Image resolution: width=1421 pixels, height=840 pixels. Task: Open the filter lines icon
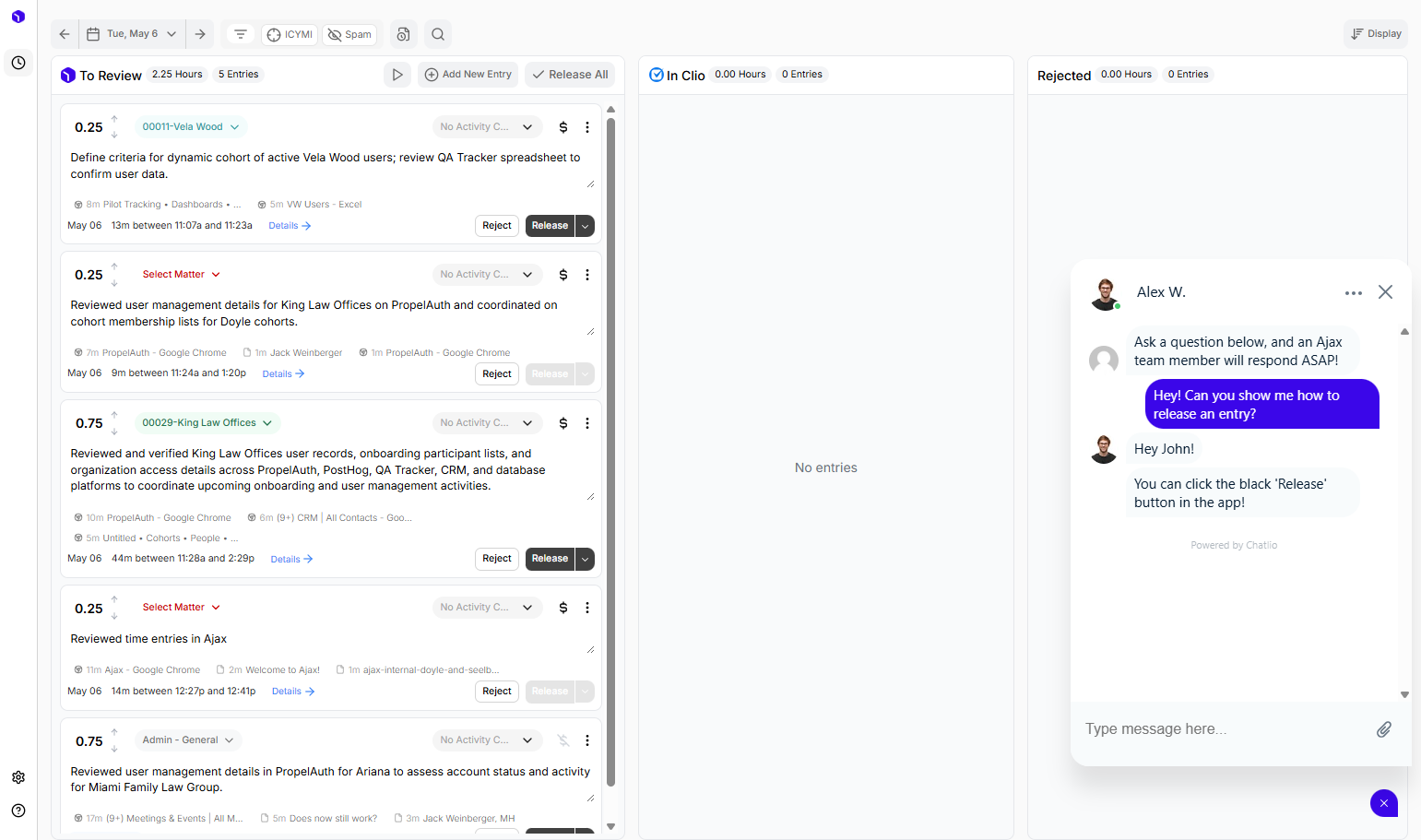(241, 34)
